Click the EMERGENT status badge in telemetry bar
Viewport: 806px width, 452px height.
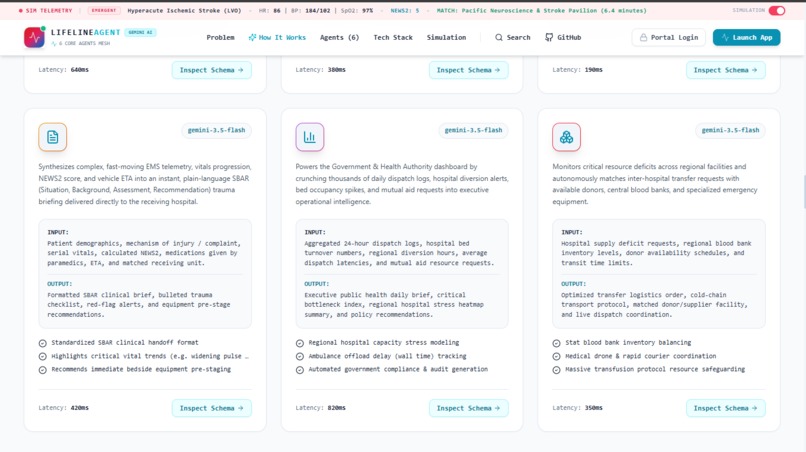(x=103, y=10)
